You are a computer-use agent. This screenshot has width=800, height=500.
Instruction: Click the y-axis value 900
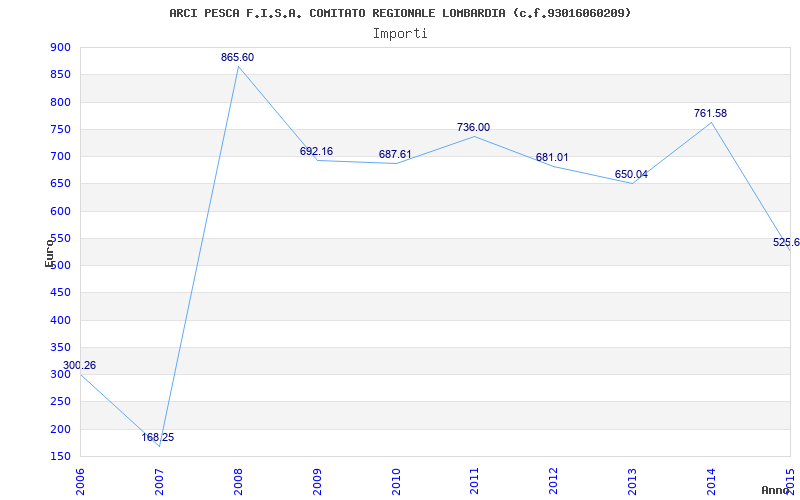tap(60, 47)
